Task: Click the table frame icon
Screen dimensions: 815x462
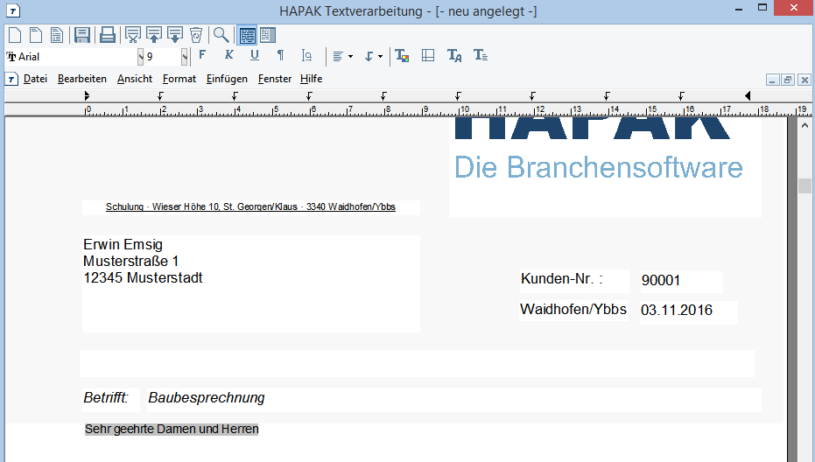Action: (x=428, y=56)
